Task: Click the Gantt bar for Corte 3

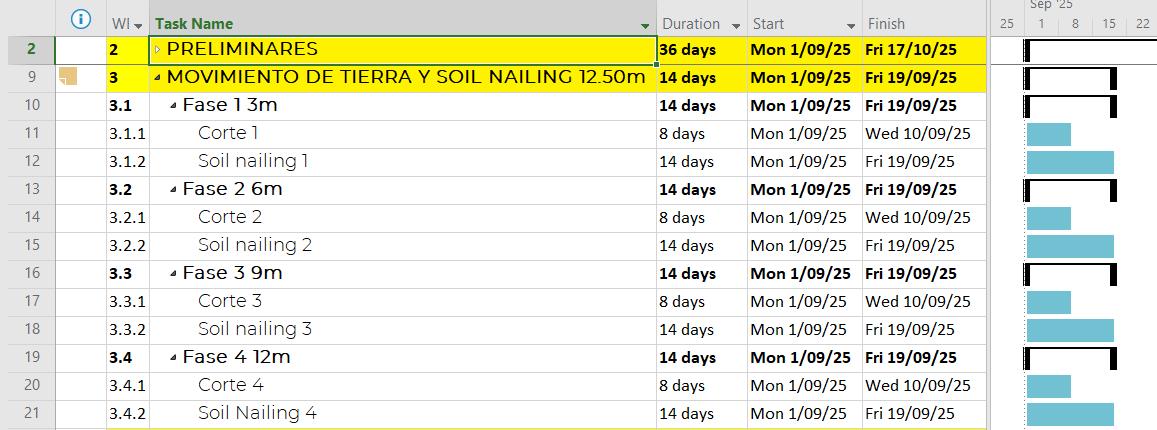Action: pyautogui.click(x=1049, y=302)
